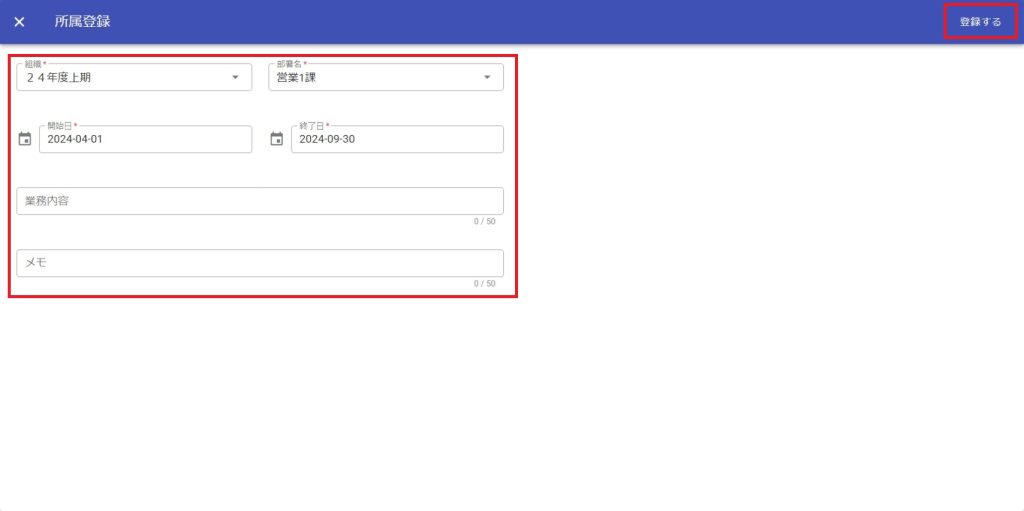Click the 0 / 50 counter under メモ

click(484, 284)
